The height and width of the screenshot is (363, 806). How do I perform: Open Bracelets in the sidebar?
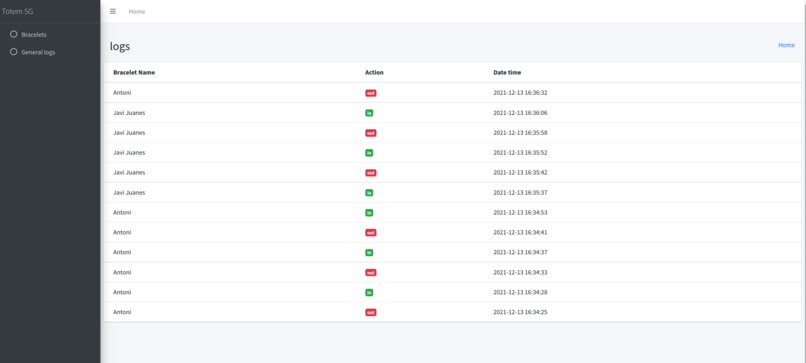(34, 34)
